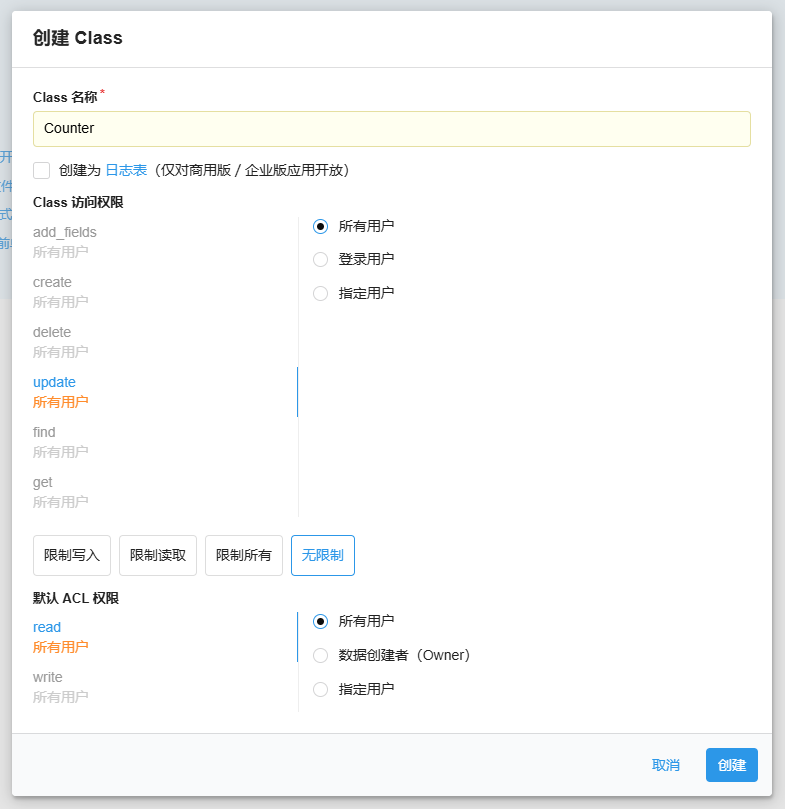This screenshot has width=785, height=809.
Task: Choose 登录用户 radio option
Action: 321,259
